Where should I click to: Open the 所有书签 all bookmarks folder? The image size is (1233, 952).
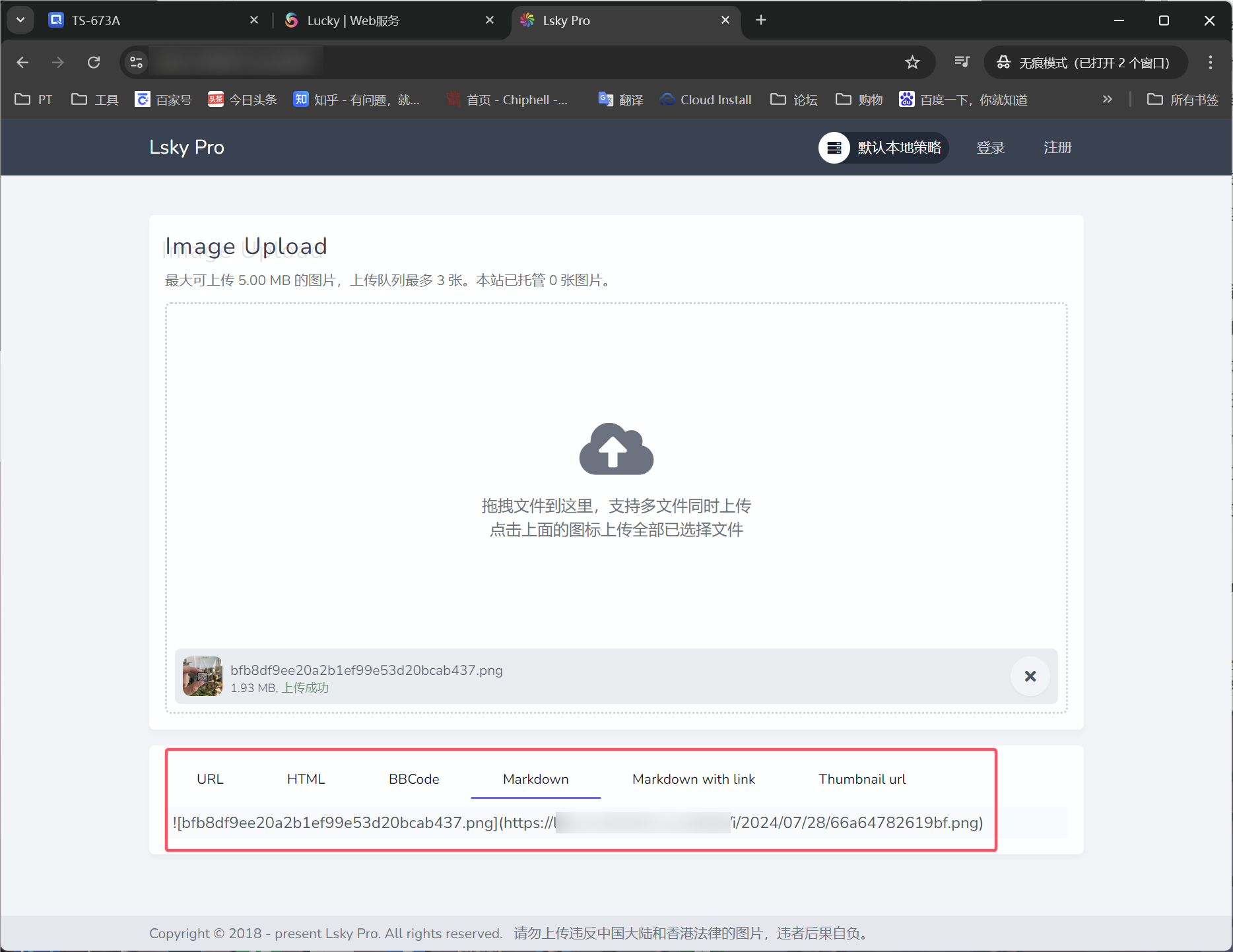1183,100
